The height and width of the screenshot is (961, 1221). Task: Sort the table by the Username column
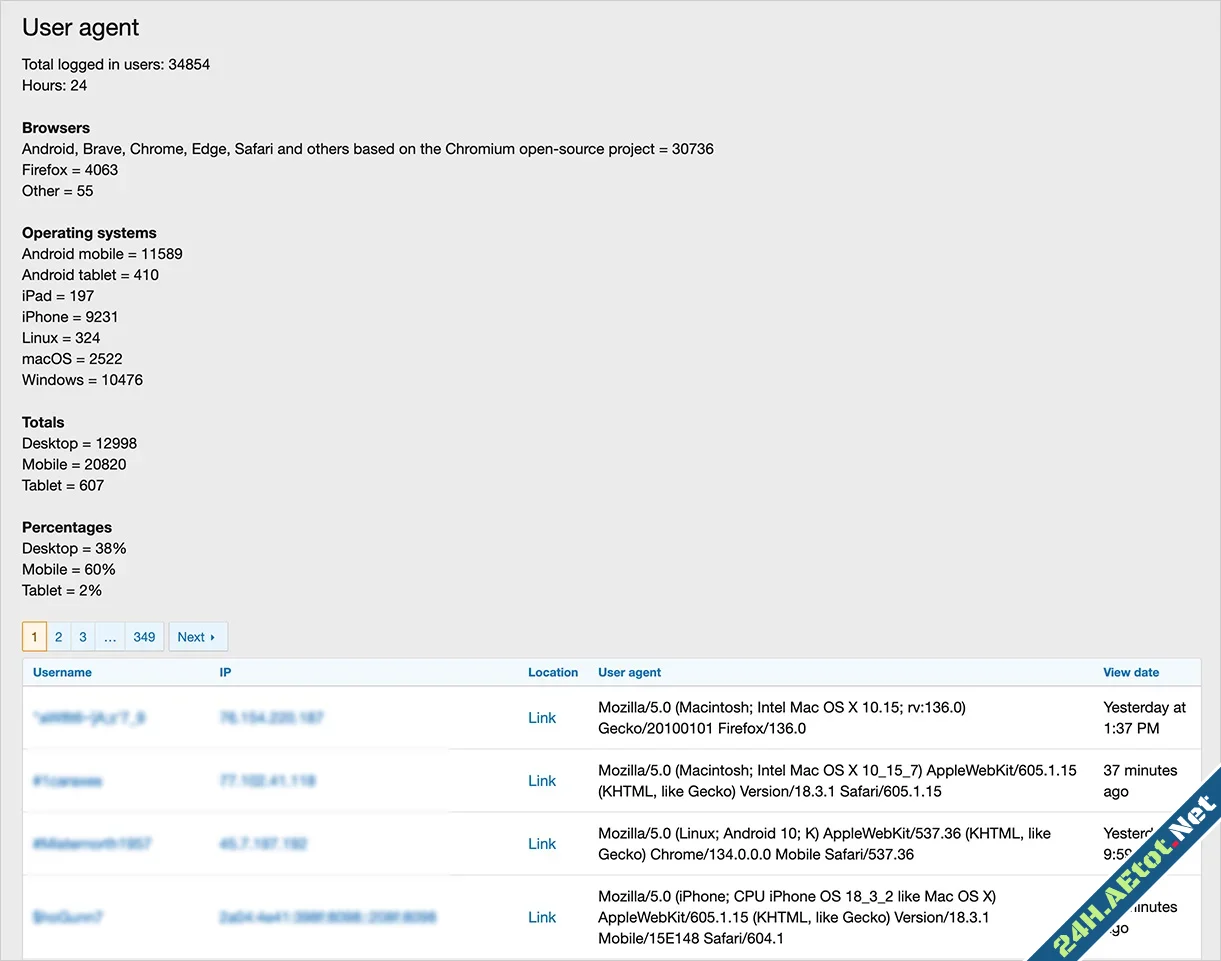pyautogui.click(x=62, y=672)
